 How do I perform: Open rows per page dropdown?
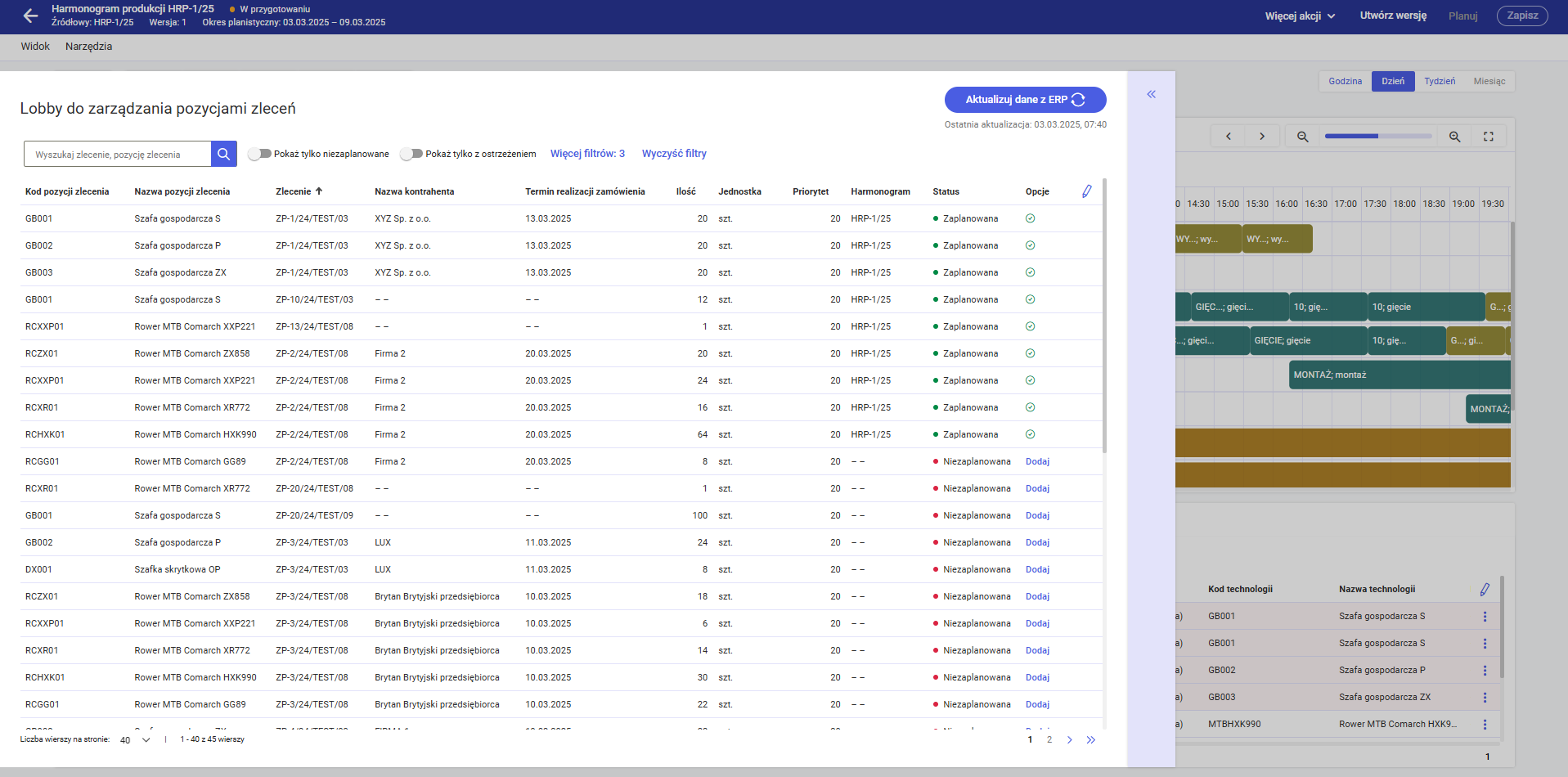pos(135,739)
